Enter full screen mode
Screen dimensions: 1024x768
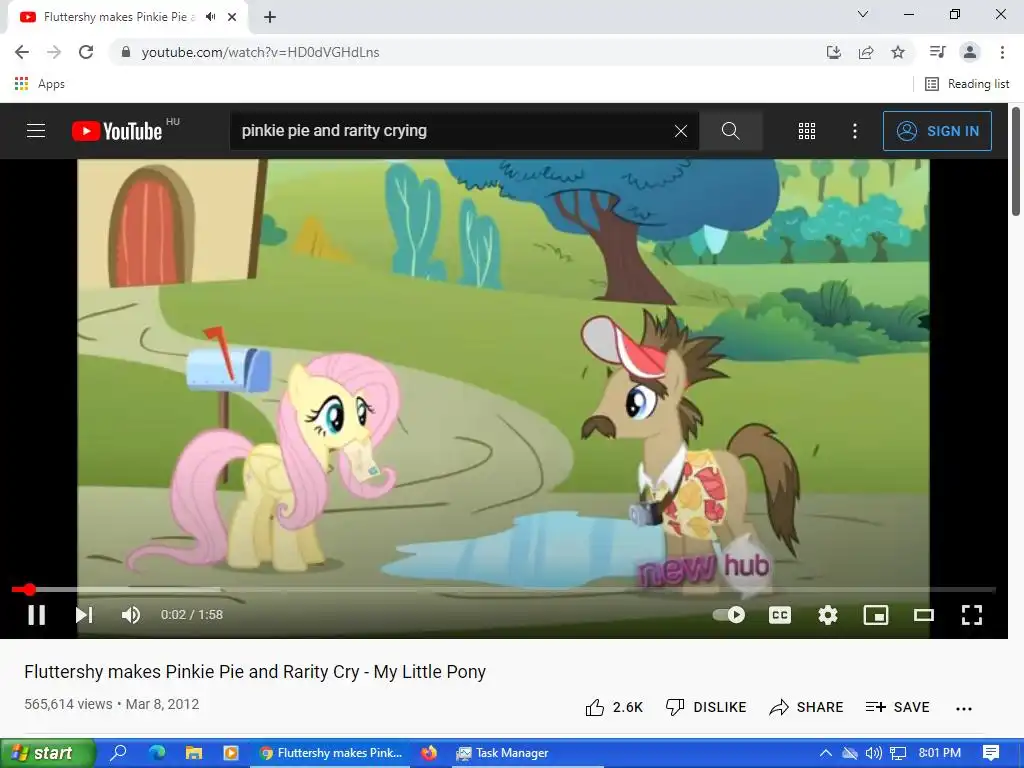click(972, 615)
